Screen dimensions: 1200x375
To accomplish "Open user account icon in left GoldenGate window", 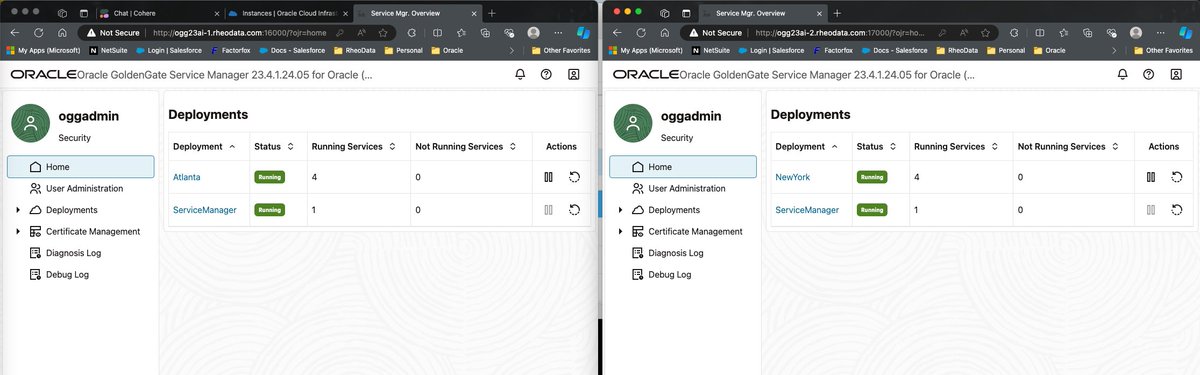I will coord(573,74).
